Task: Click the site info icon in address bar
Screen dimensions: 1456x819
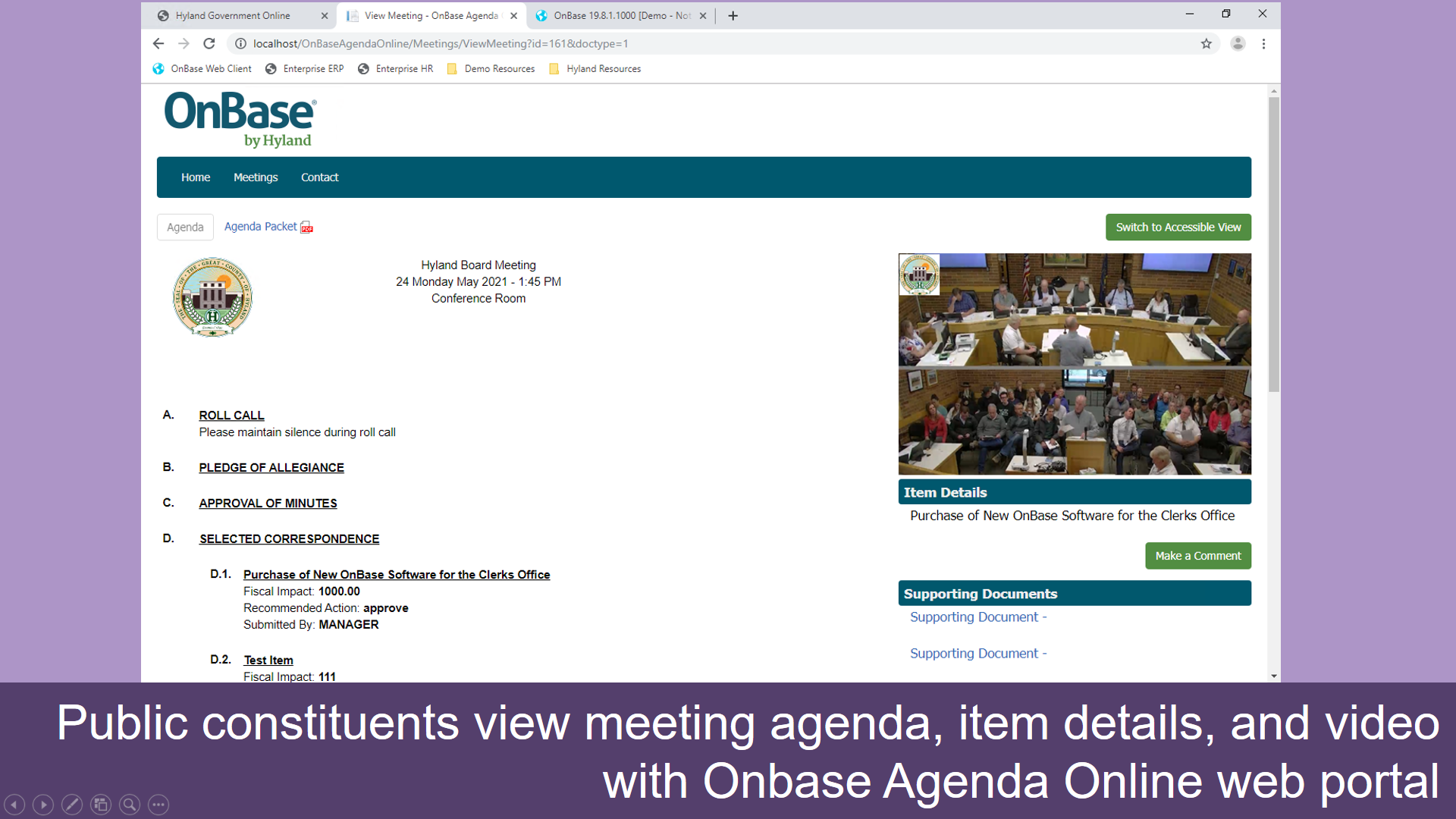Action: [240, 44]
